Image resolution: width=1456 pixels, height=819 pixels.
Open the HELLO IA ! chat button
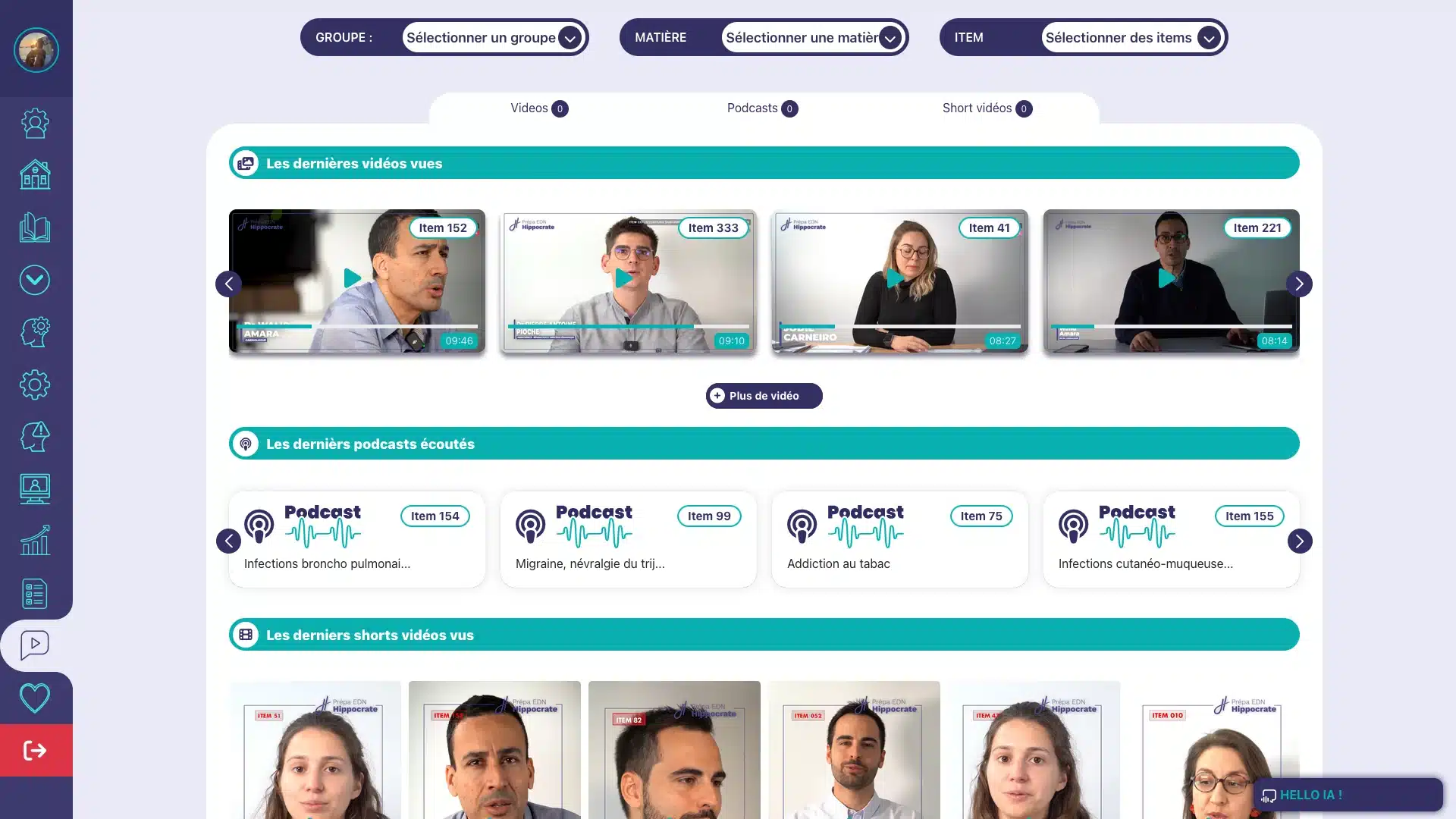coord(1348,795)
